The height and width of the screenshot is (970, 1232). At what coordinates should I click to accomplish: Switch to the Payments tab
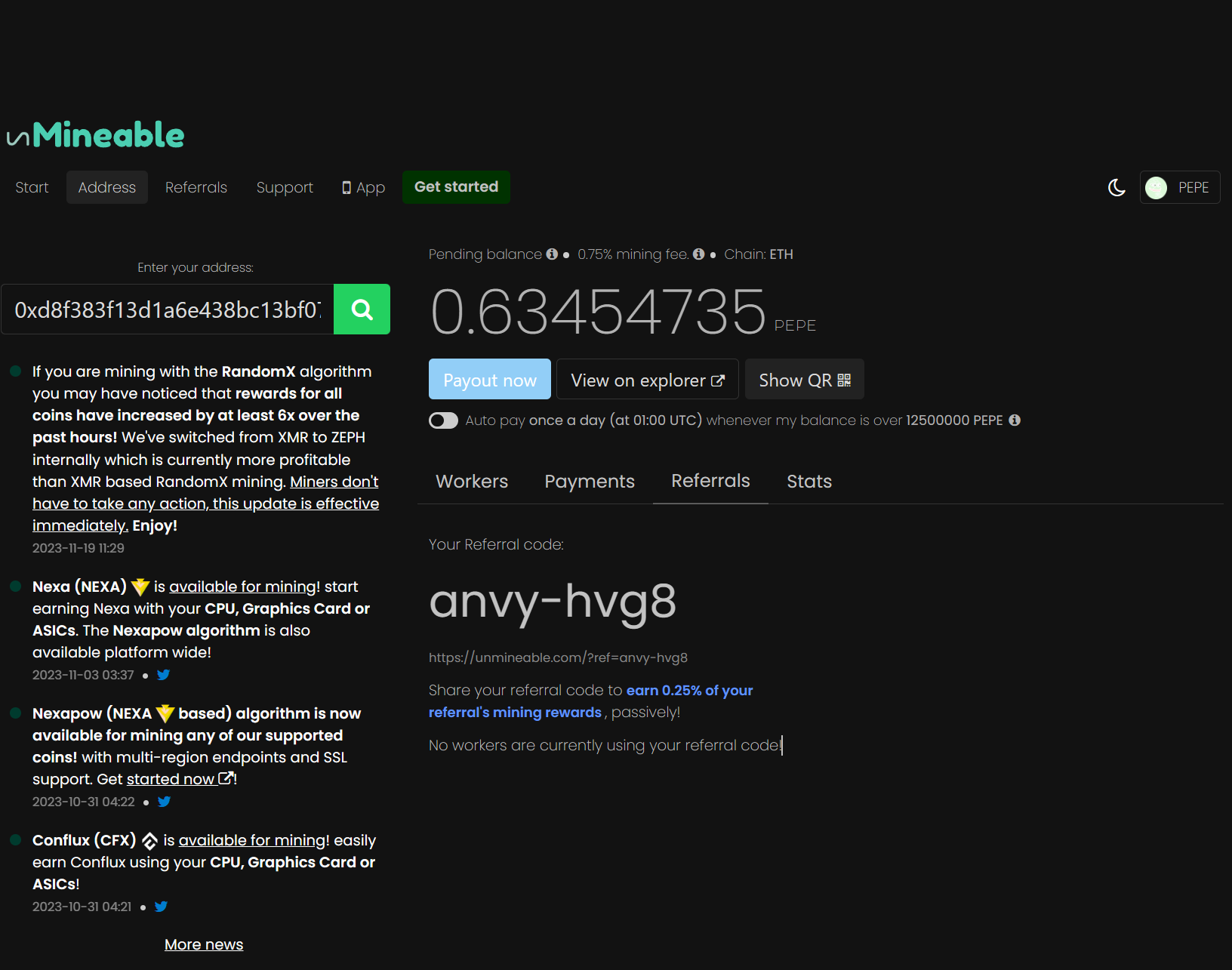tap(590, 482)
